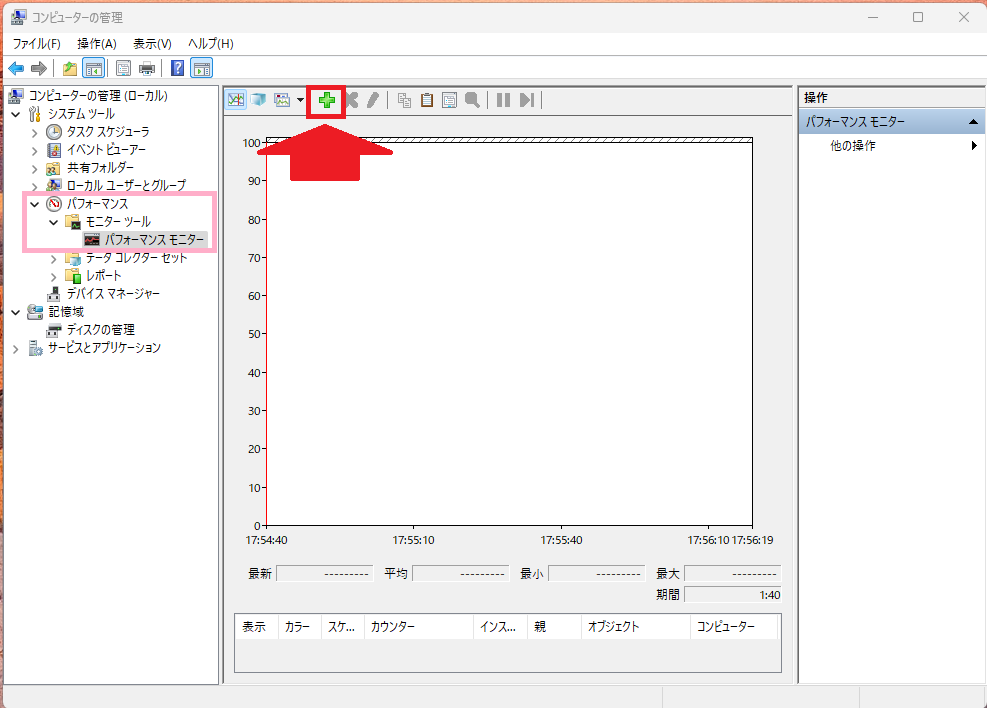The height and width of the screenshot is (708, 987).
Task: Click the カウンター column header
Action: pos(418,627)
